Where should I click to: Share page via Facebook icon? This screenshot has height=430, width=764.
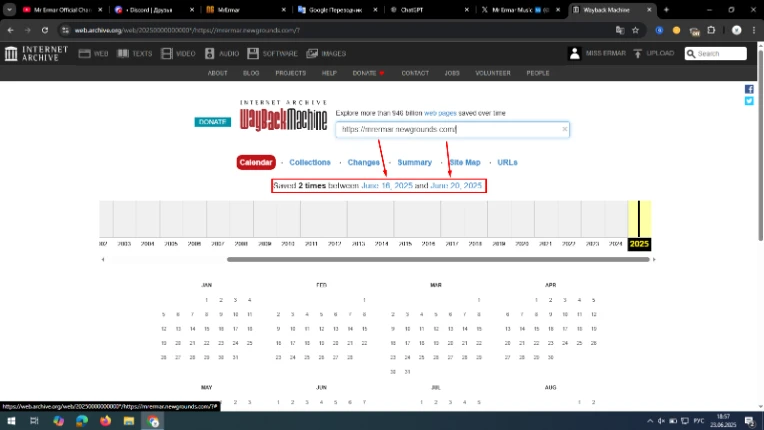[749, 89]
